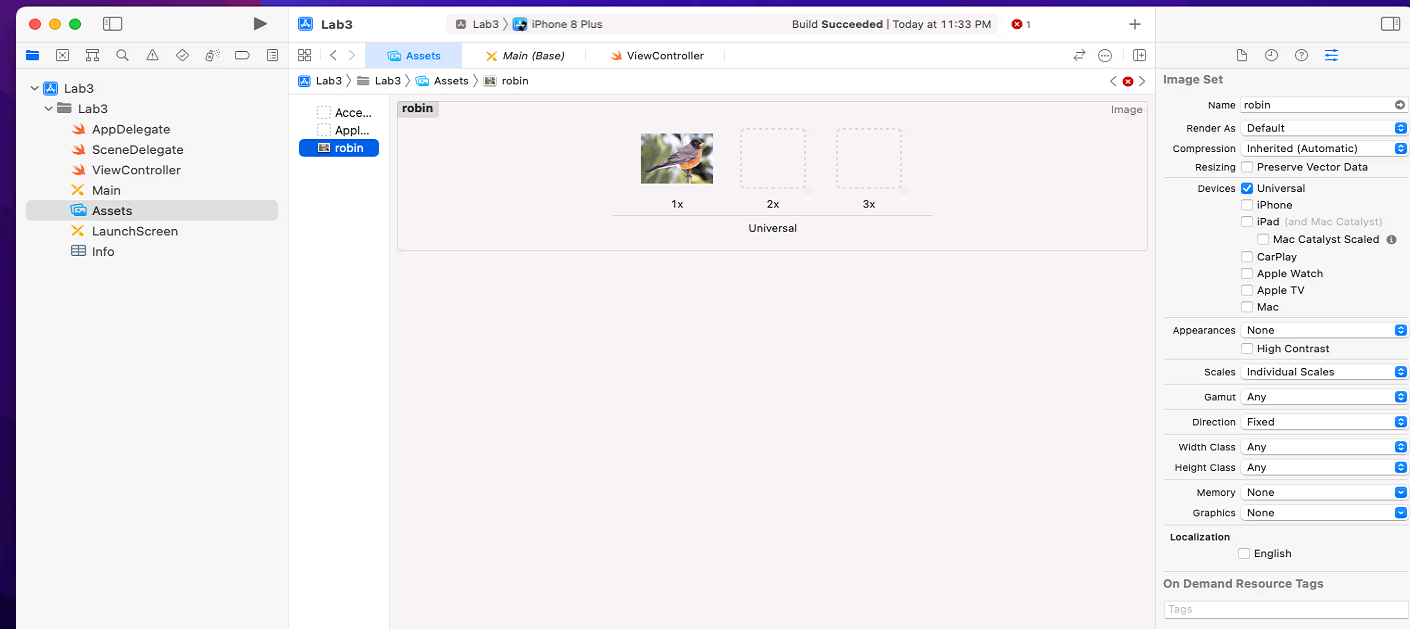Viewport: 1410px width, 629px height.
Task: Show the History inspector
Action: pyautogui.click(x=1271, y=55)
